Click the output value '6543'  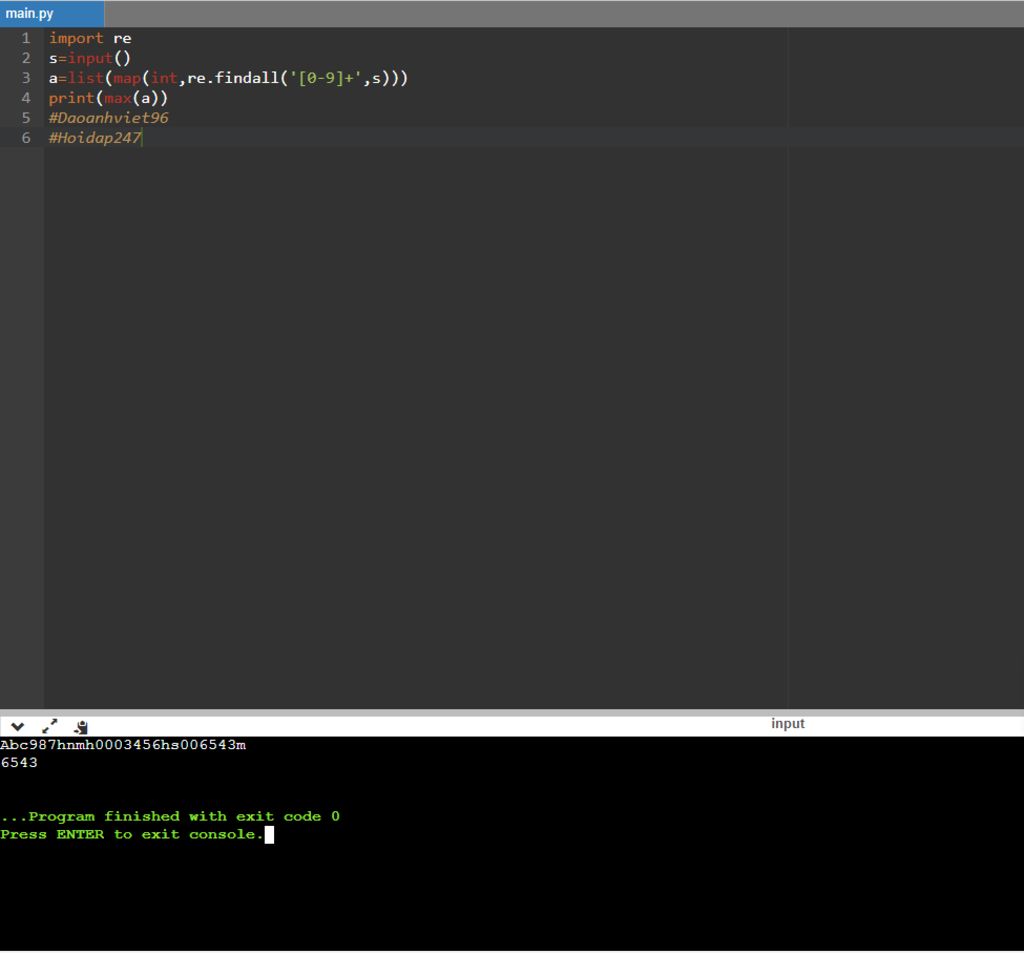tap(19, 763)
